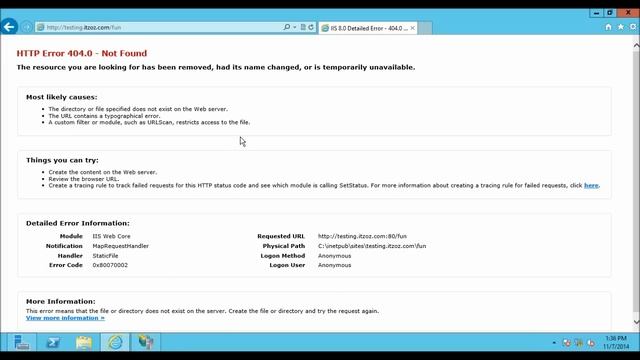
Task: Open File Explorer from the taskbar
Action: (84, 342)
